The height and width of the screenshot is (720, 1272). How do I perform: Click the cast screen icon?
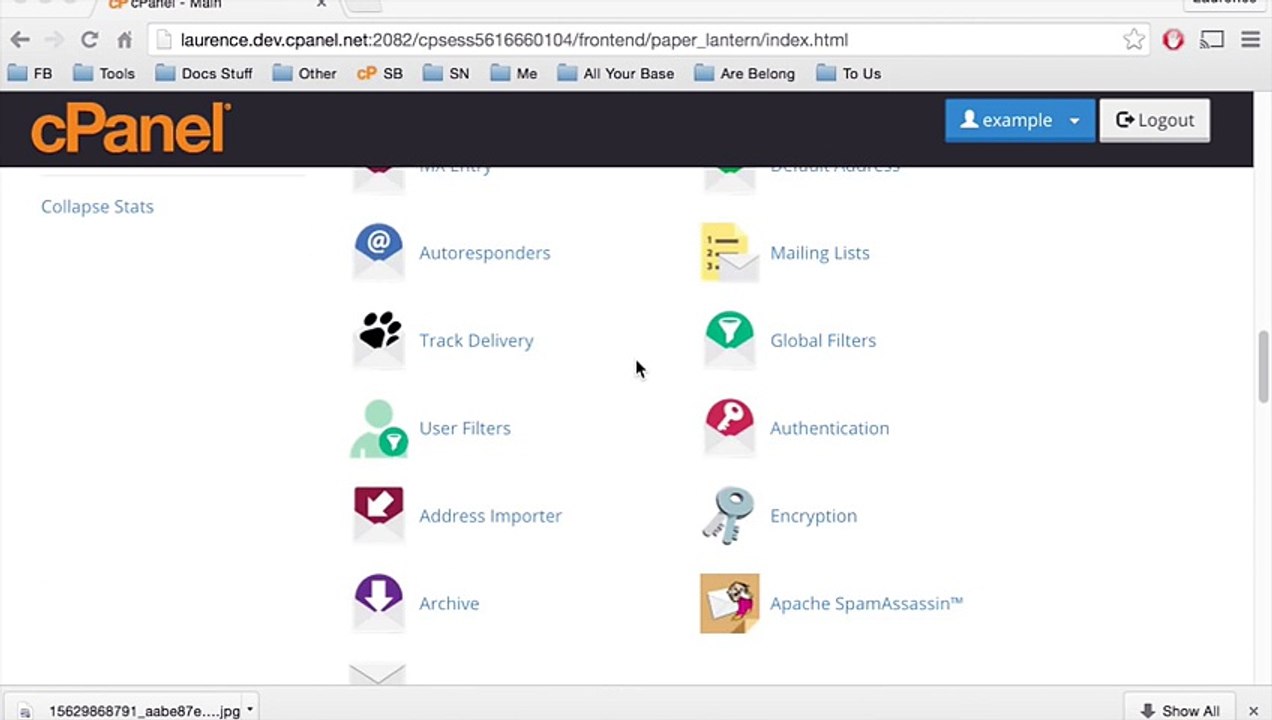pyautogui.click(x=1212, y=40)
